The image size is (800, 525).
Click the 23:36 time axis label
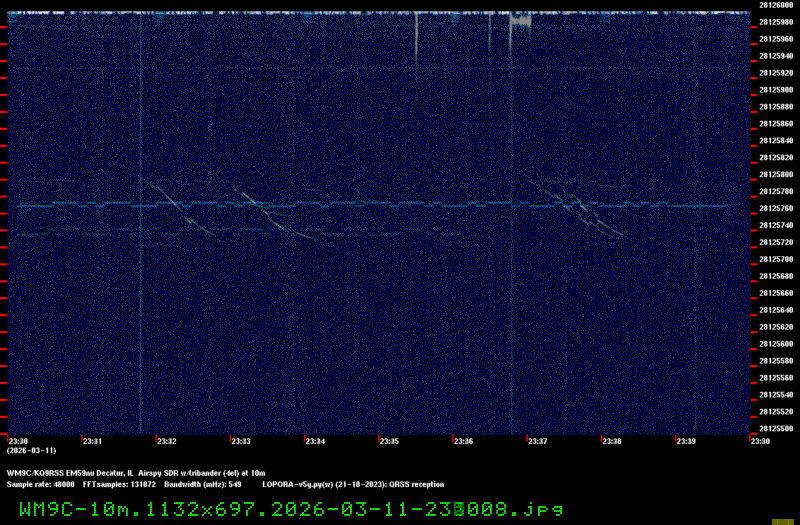pos(463,441)
